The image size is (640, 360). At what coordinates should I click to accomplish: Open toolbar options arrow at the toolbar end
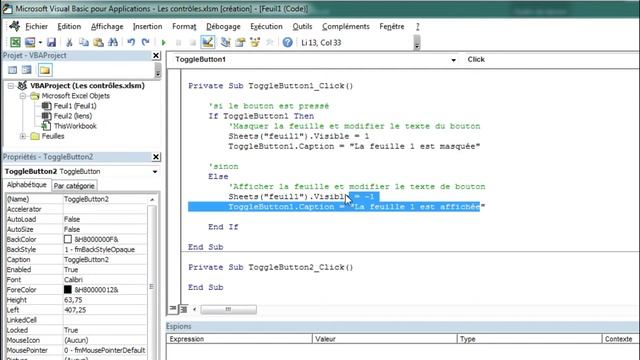pos(417,43)
